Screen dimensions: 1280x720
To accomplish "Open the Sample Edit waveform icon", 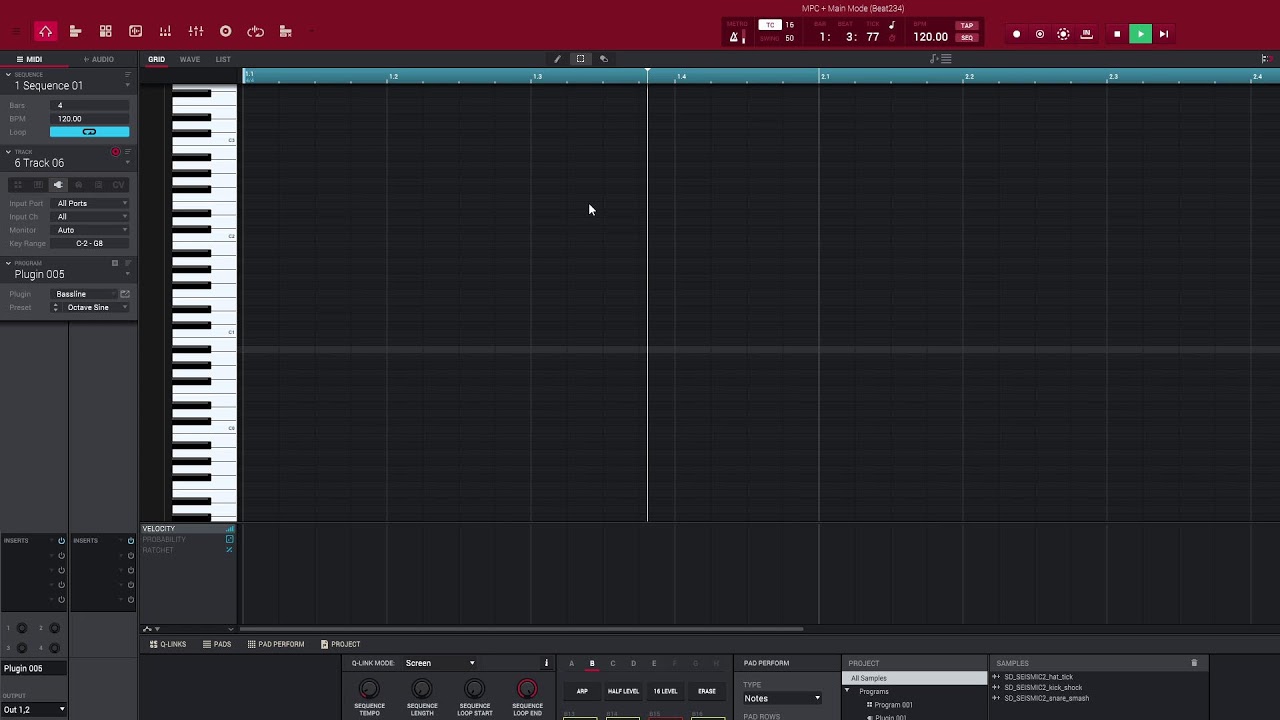I will [135, 32].
